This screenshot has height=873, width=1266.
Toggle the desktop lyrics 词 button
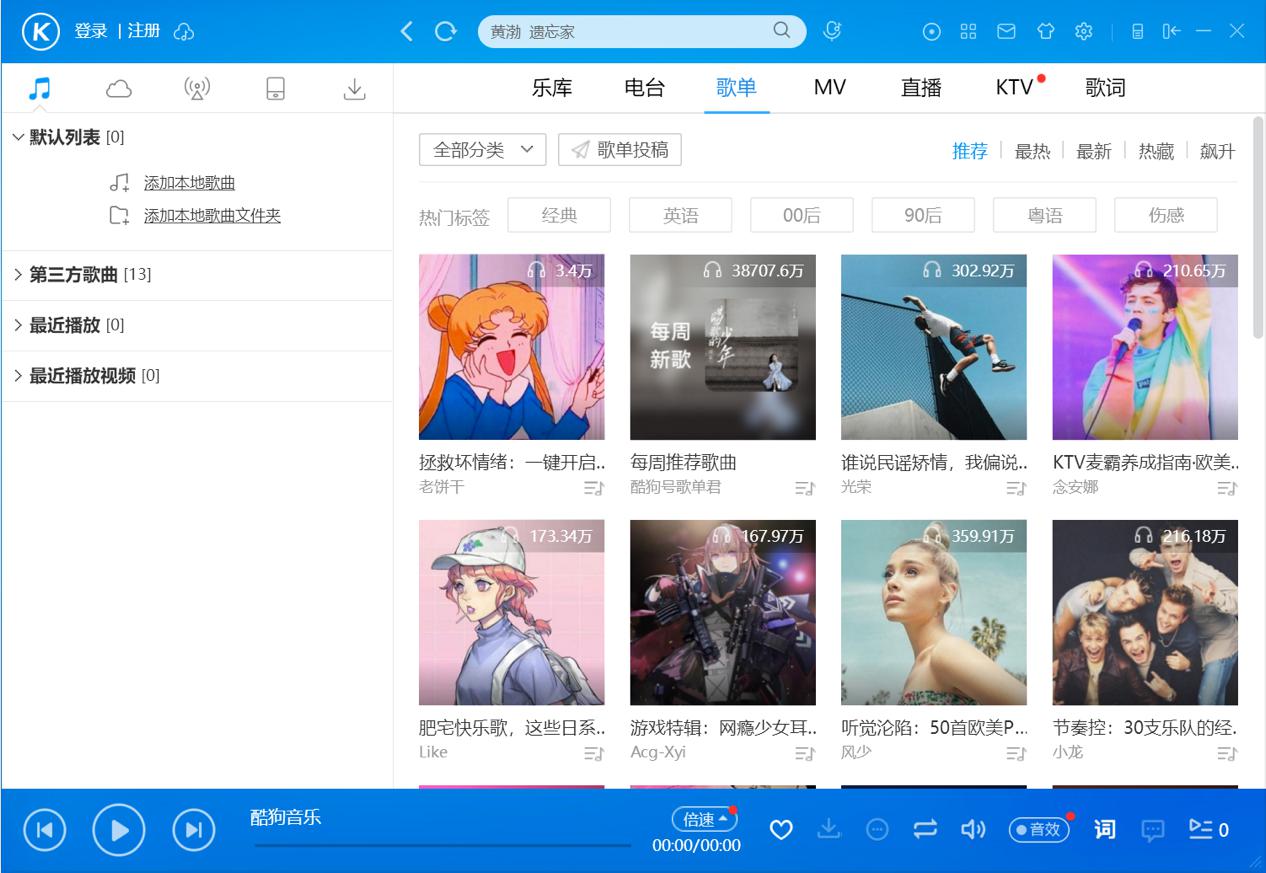click(1104, 829)
